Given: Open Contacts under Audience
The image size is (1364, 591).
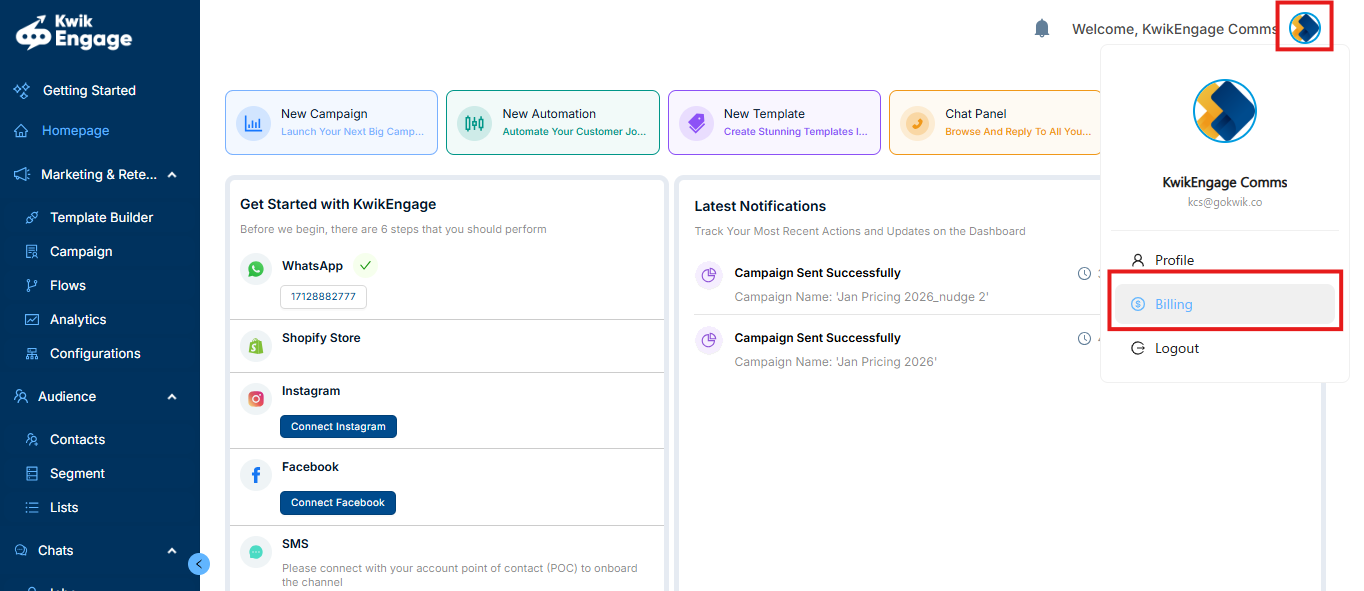Looking at the screenshot, I should pyautogui.click(x=77, y=440).
